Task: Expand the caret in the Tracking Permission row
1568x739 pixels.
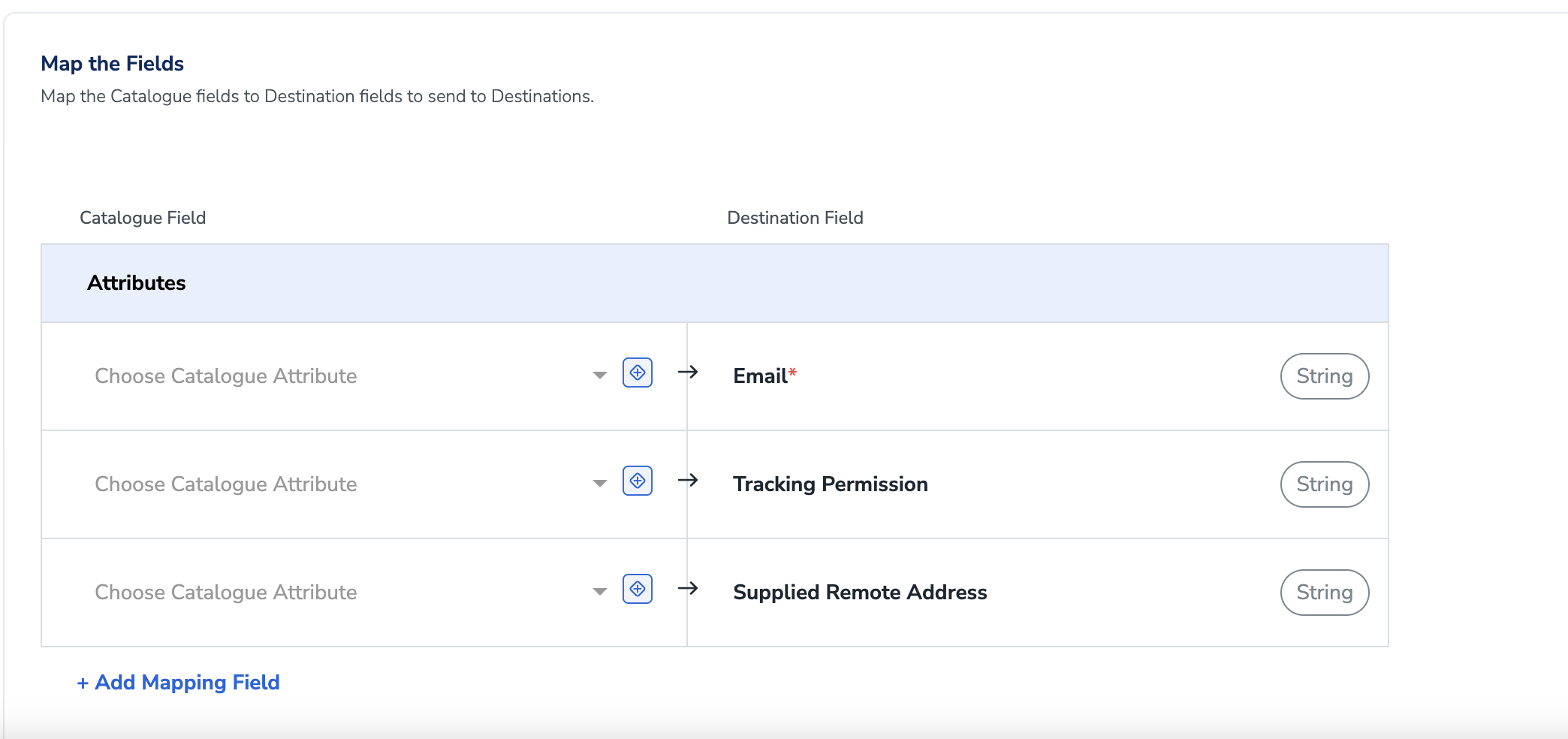Action: (599, 484)
